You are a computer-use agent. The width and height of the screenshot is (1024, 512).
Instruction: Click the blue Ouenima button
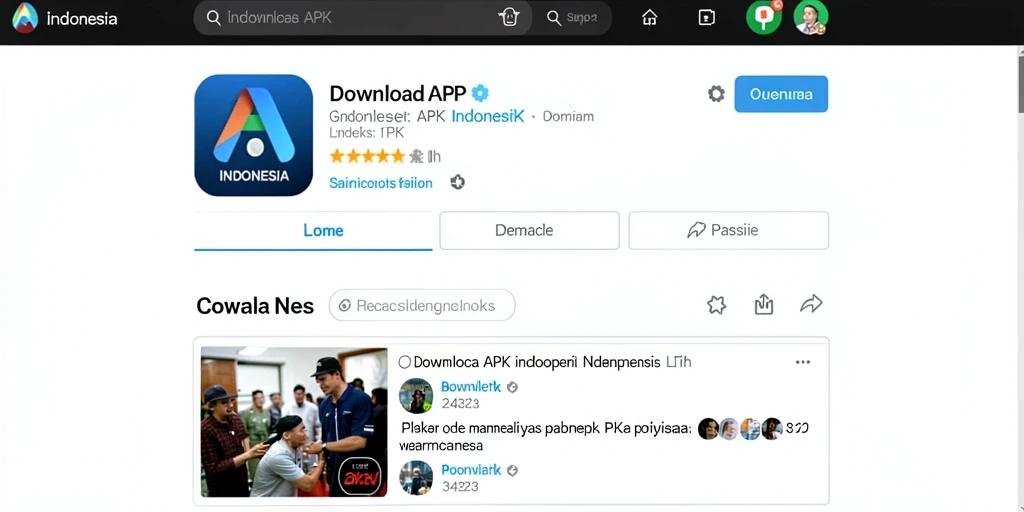tap(781, 94)
